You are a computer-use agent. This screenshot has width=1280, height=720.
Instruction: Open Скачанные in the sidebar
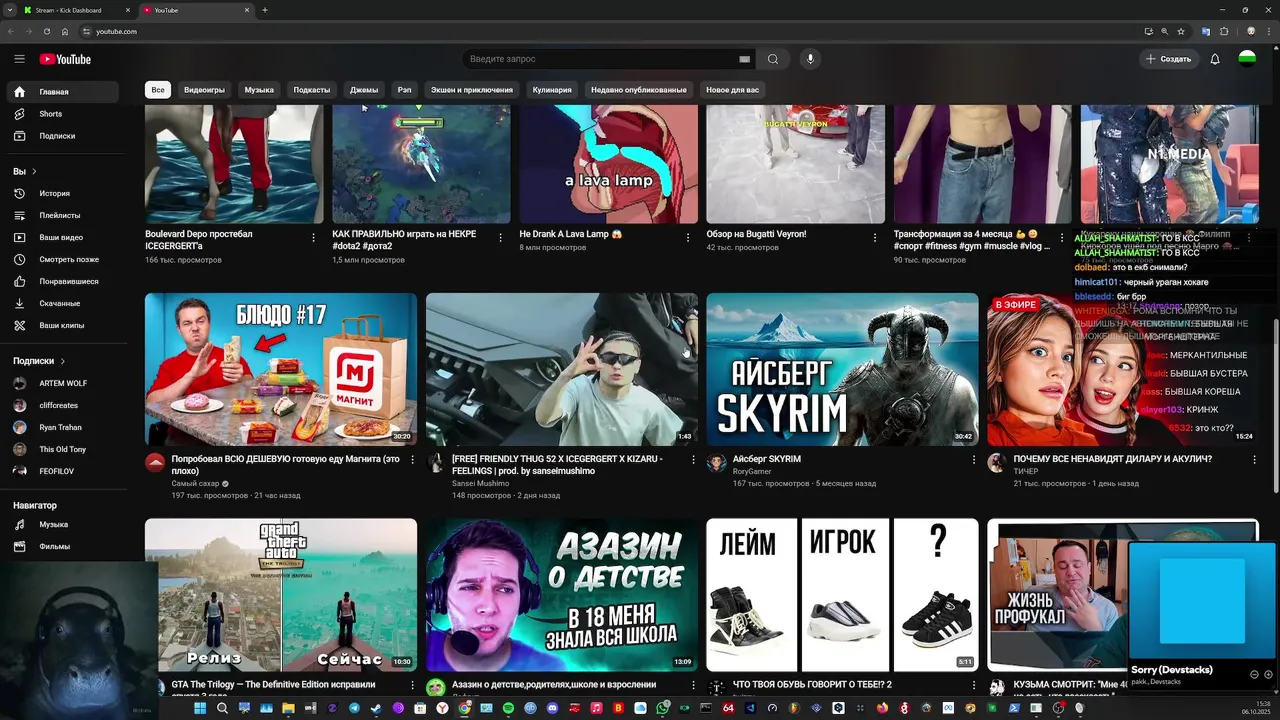pyautogui.click(x=64, y=303)
